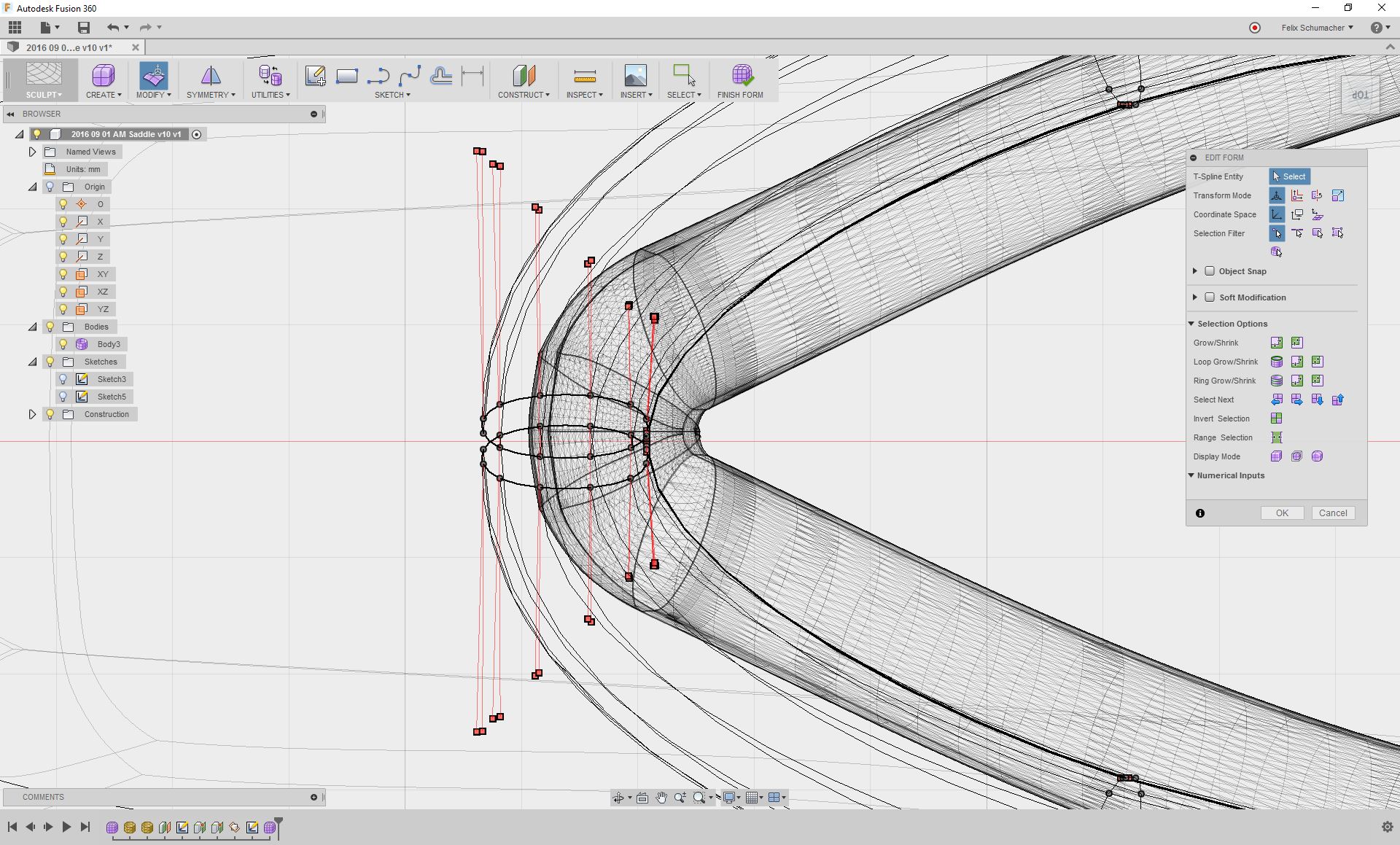
Task: Activate the Orbit tool
Action: (x=619, y=797)
